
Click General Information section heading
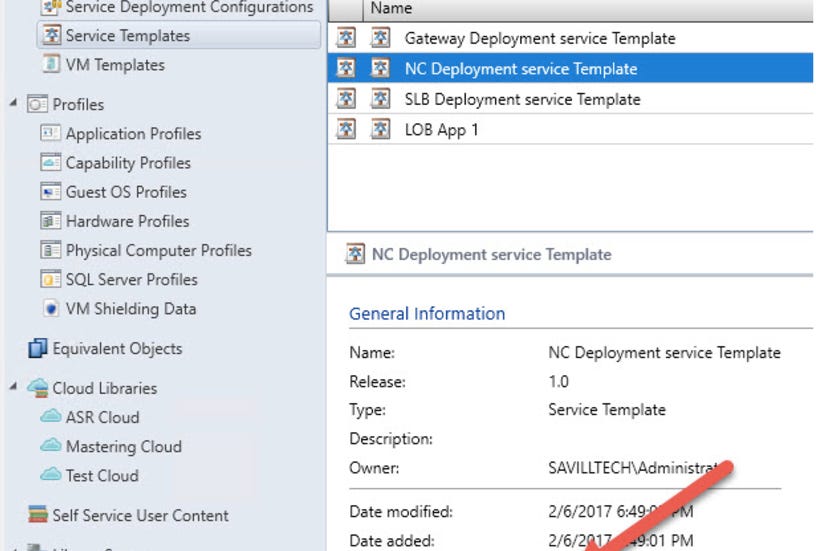427,314
